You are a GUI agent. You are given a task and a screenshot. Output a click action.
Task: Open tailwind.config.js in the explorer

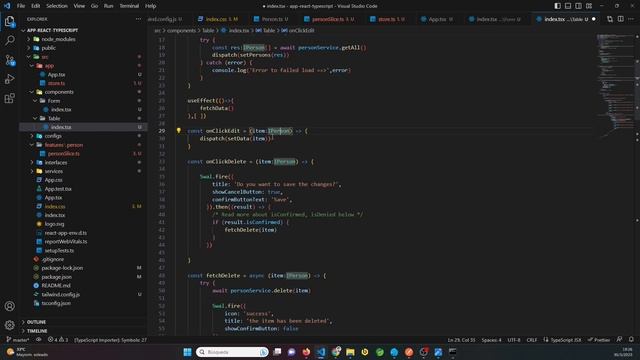click(60, 294)
